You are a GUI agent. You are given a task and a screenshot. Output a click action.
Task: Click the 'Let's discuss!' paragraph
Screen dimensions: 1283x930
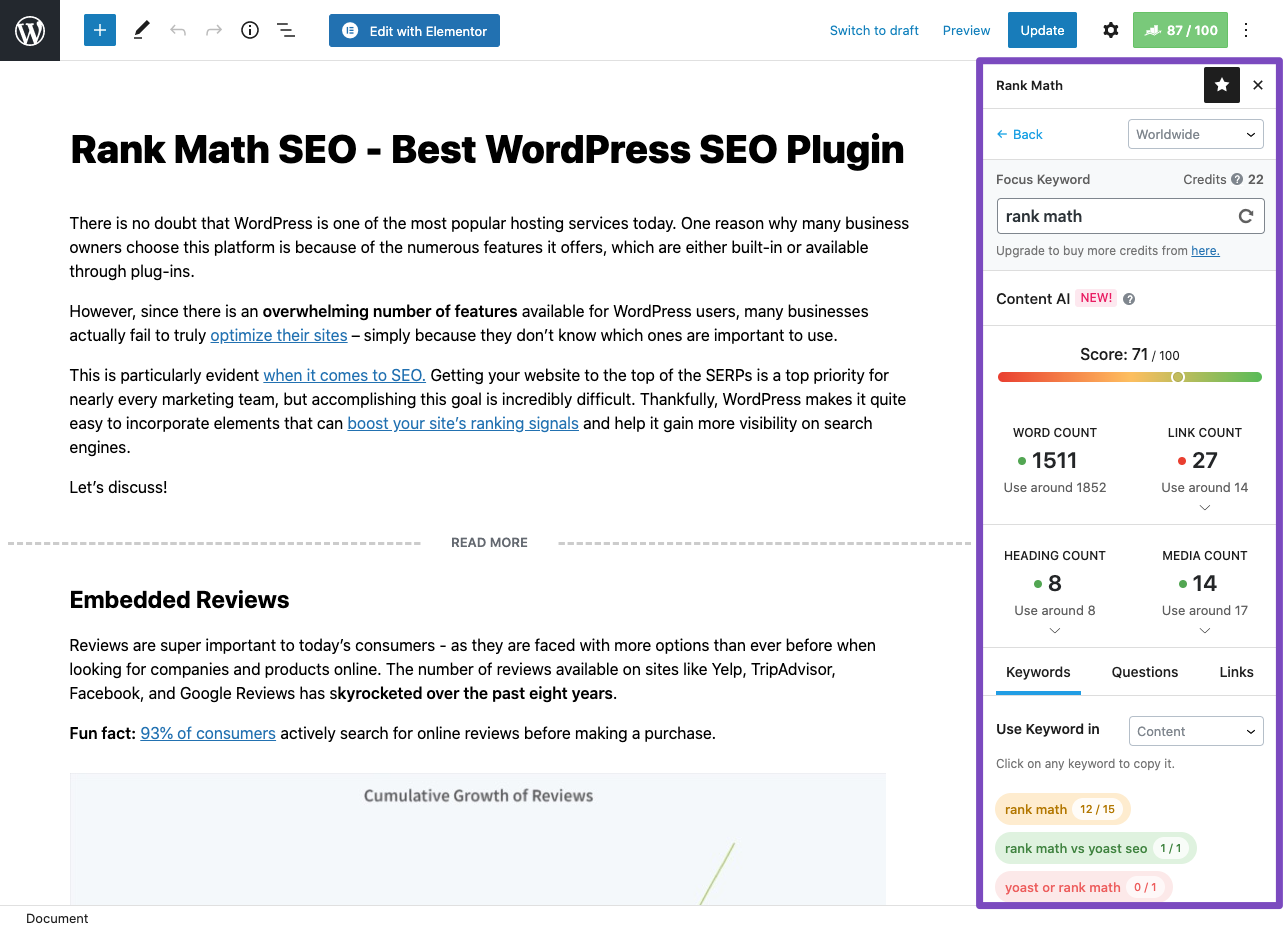118,487
